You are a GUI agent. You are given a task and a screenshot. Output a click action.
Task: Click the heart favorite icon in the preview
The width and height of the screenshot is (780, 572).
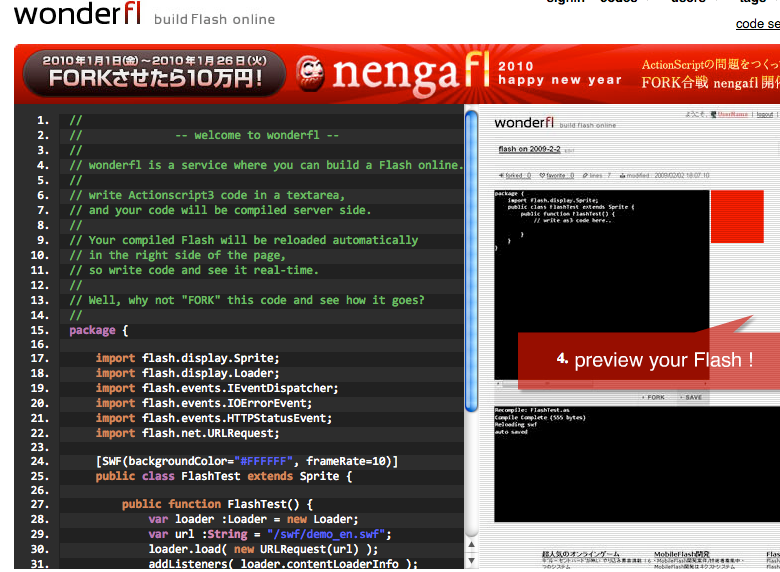[543, 175]
